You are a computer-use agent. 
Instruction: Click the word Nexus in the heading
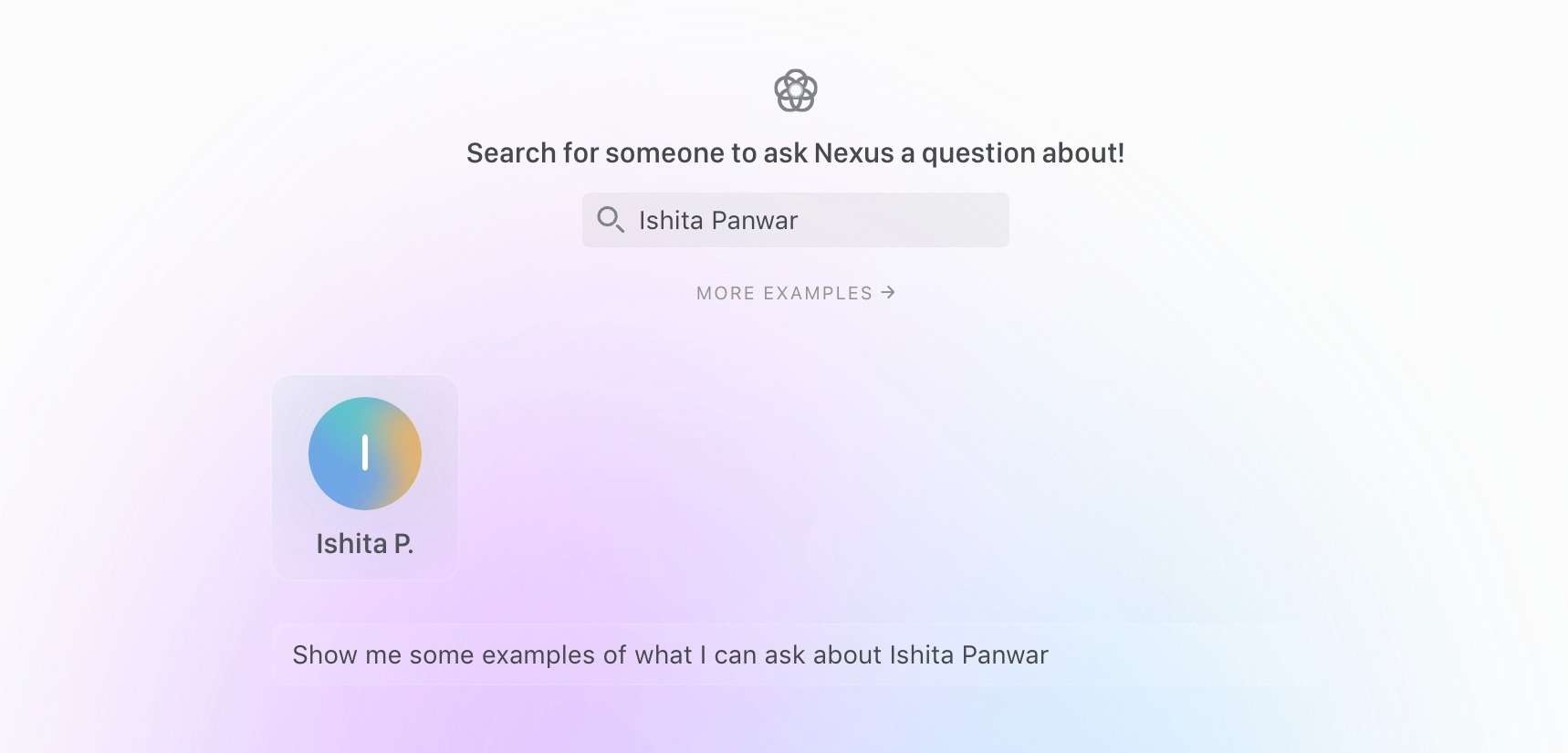click(854, 153)
